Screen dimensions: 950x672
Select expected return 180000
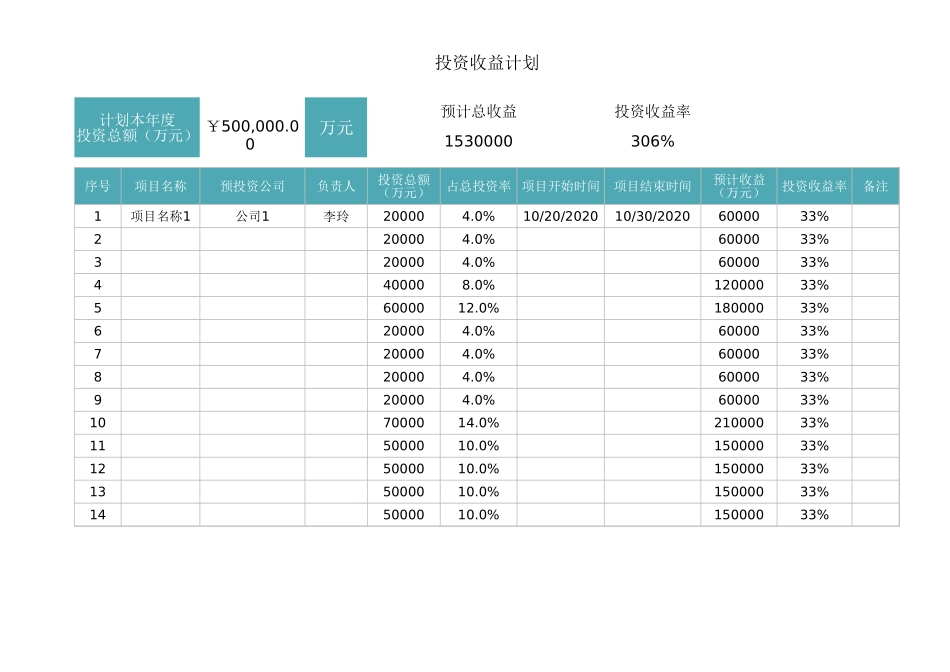(739, 308)
